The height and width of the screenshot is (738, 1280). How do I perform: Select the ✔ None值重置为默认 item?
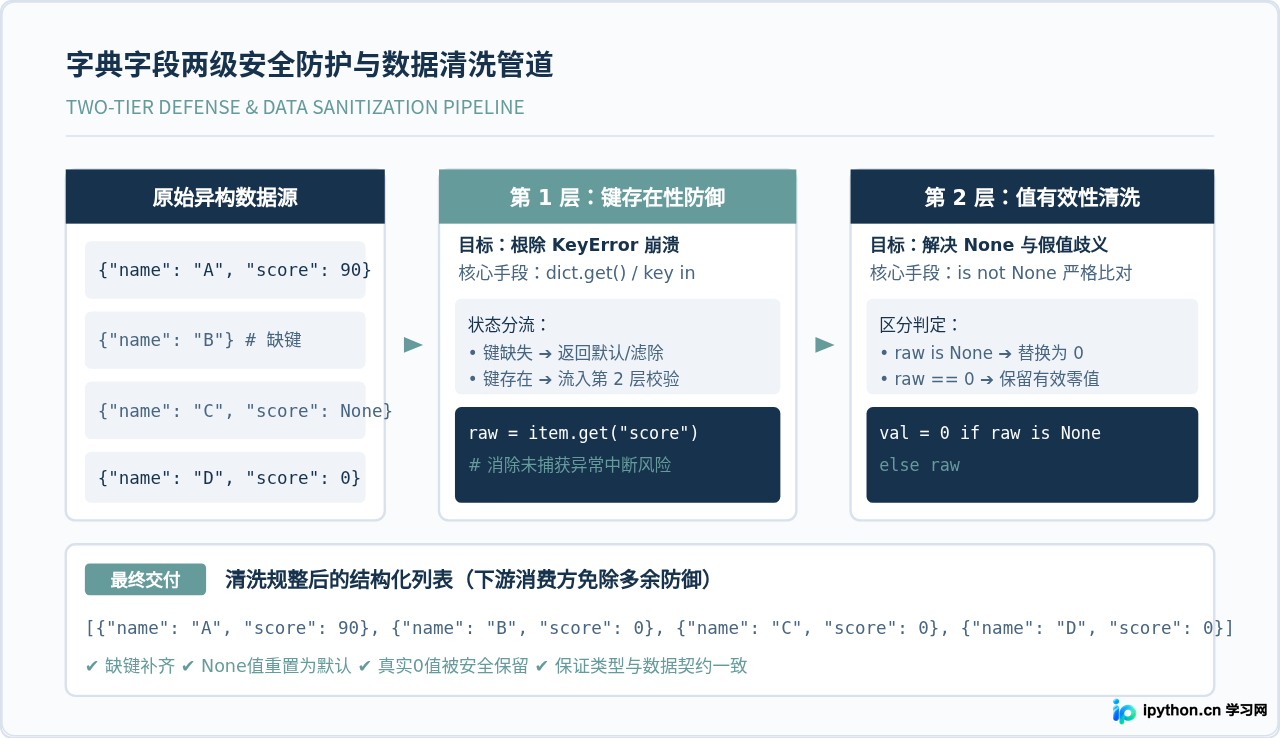pyautogui.click(x=267, y=666)
